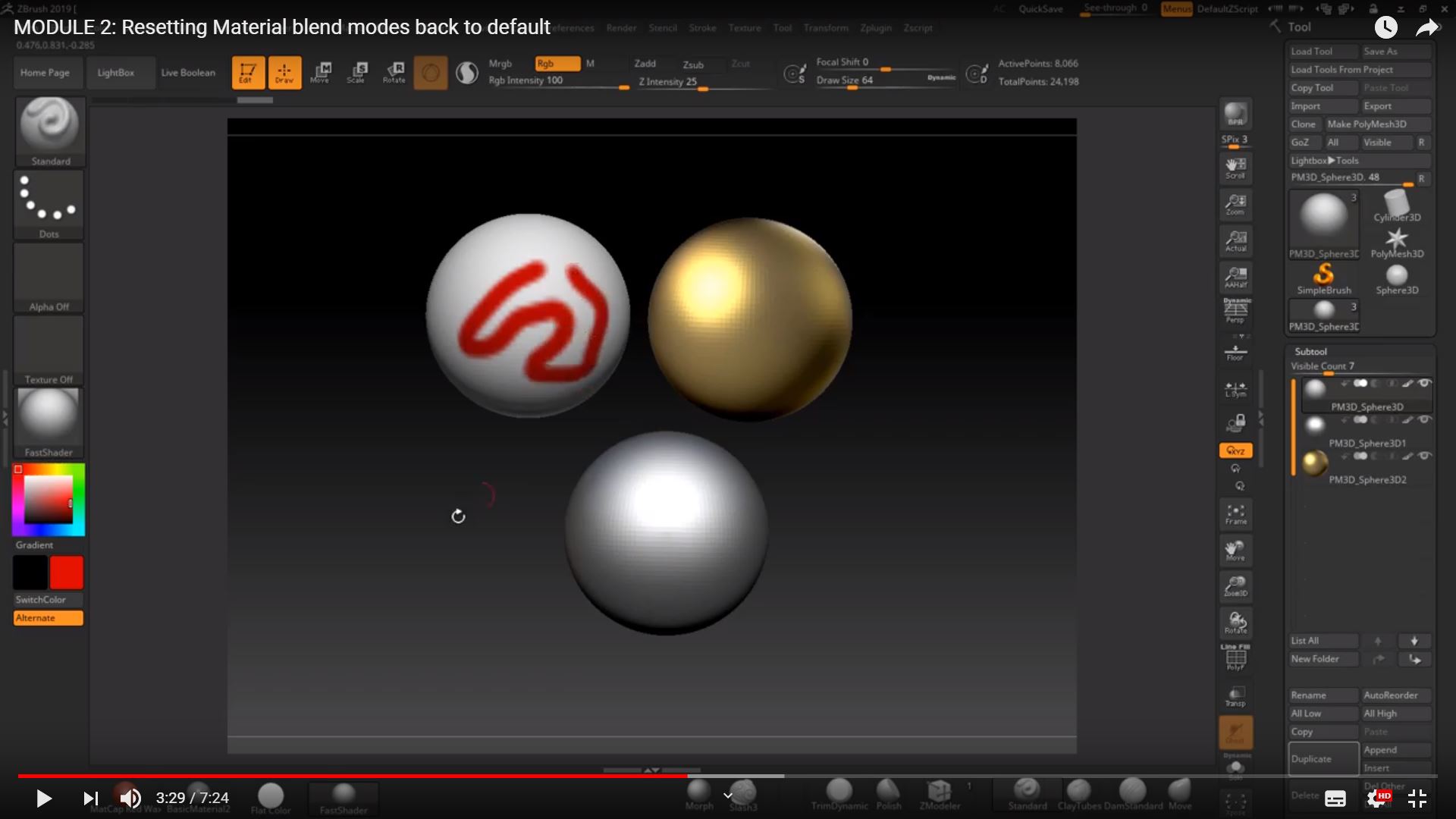1456x819 pixels.
Task: Click the BPR render icon
Action: pyautogui.click(x=1235, y=115)
